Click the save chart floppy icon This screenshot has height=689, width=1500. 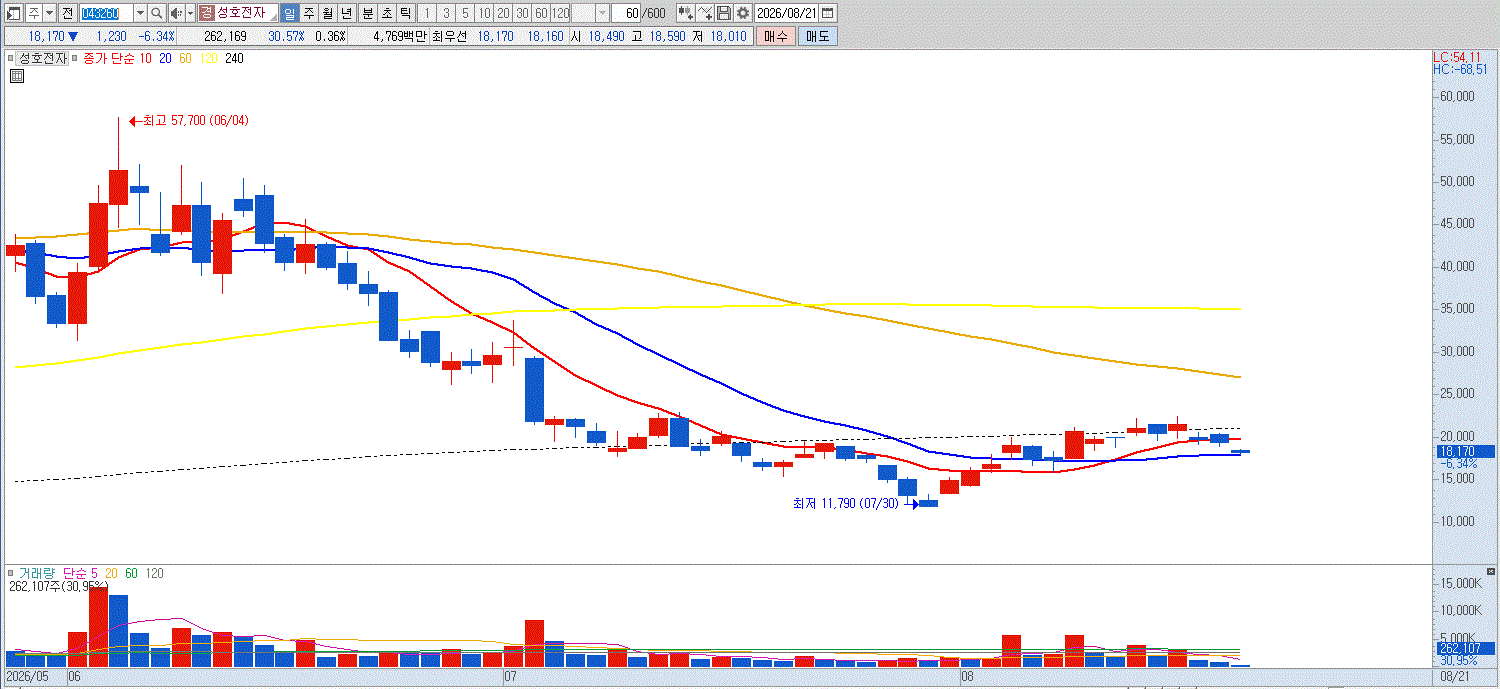[x=724, y=13]
